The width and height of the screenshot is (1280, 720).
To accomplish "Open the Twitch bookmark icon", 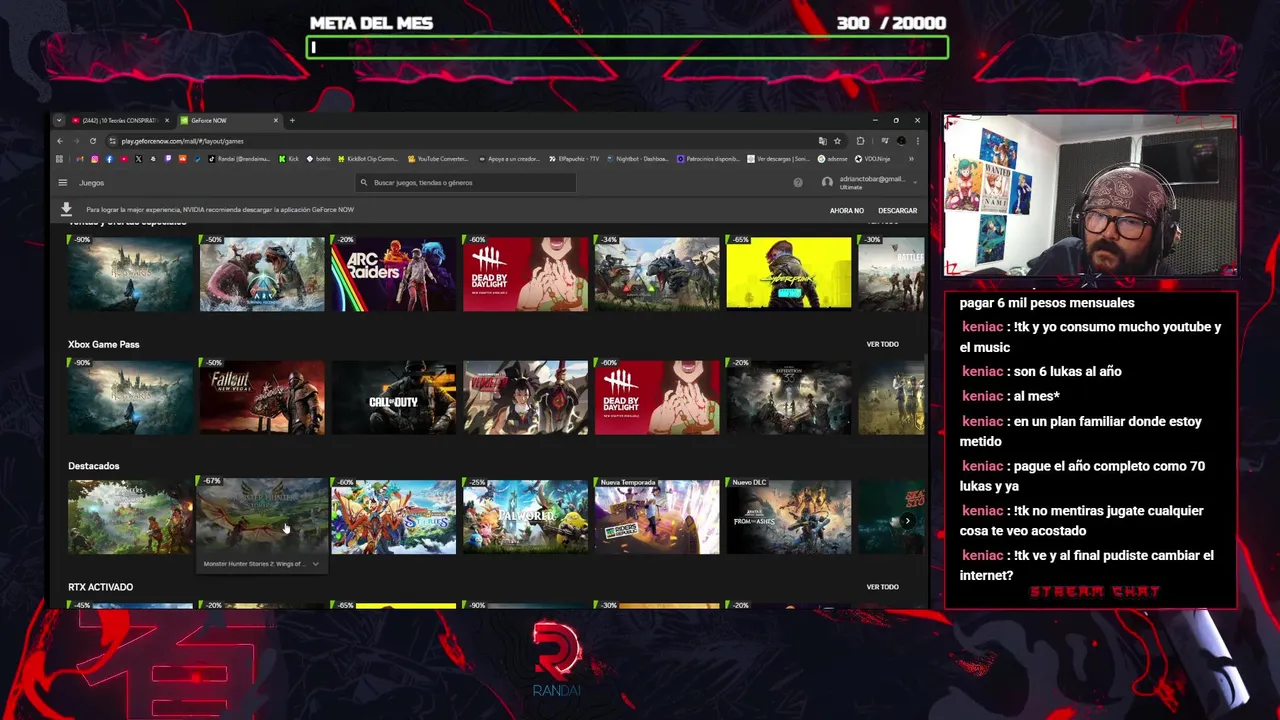I will click(168, 159).
